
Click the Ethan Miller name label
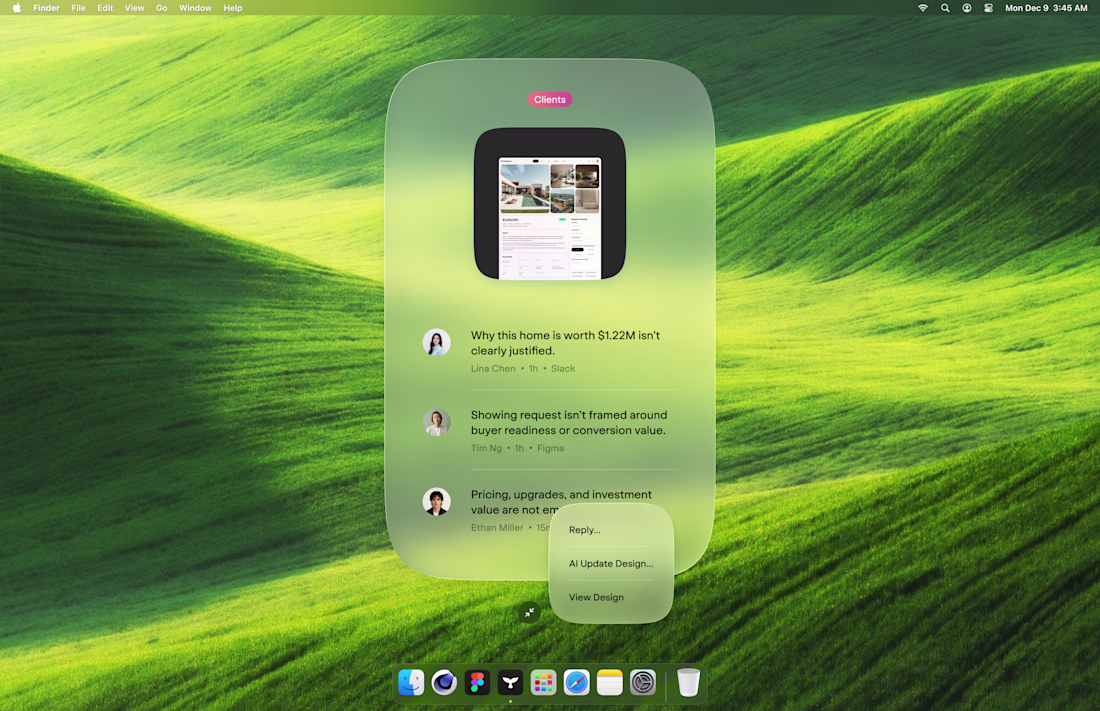coord(497,527)
